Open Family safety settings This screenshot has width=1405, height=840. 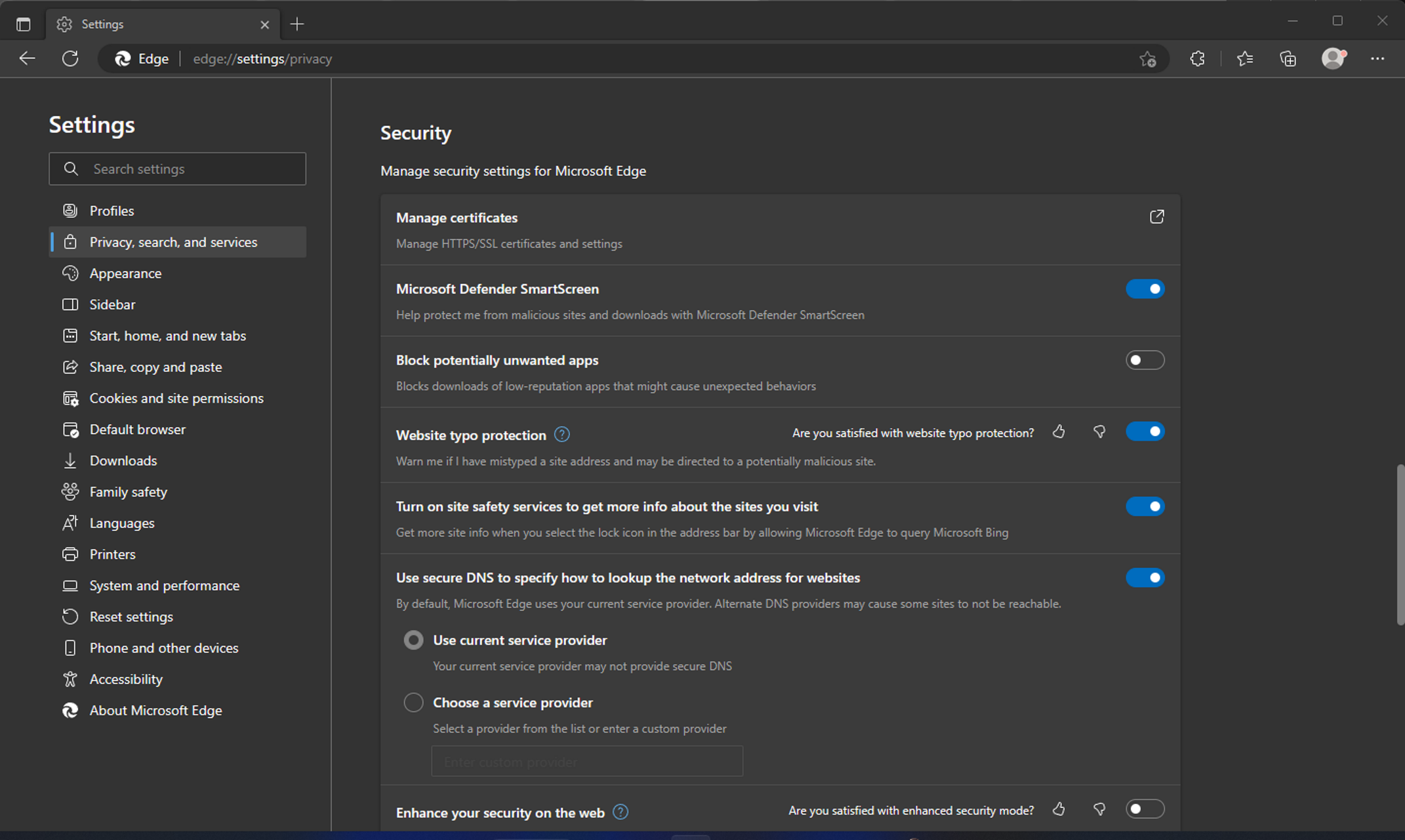(177, 492)
